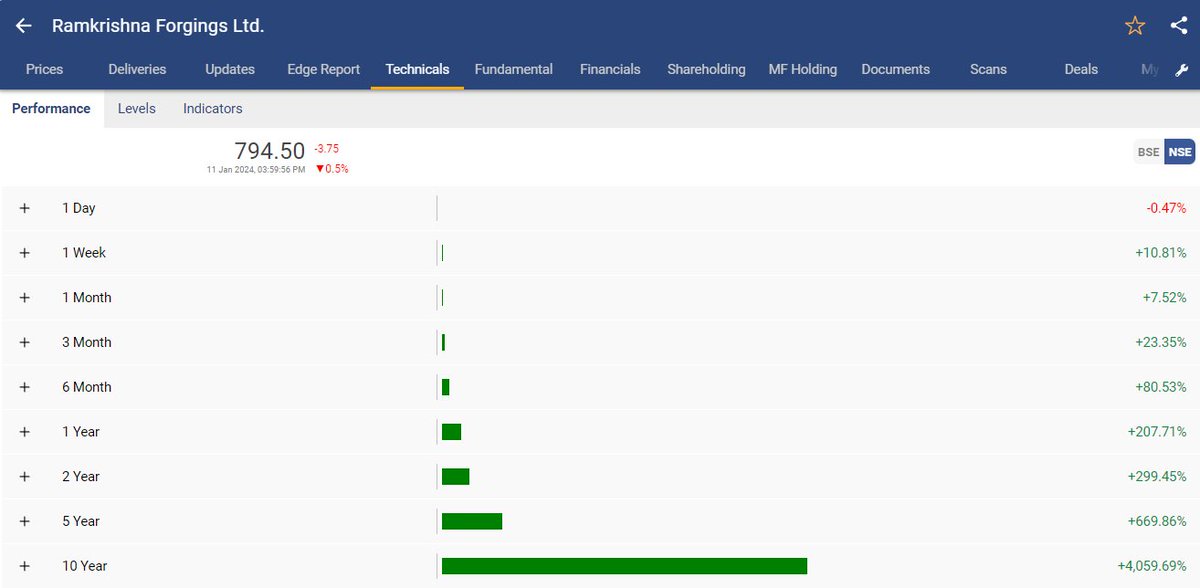
Task: Expand the 5 Year performance row
Action: [x=25, y=521]
